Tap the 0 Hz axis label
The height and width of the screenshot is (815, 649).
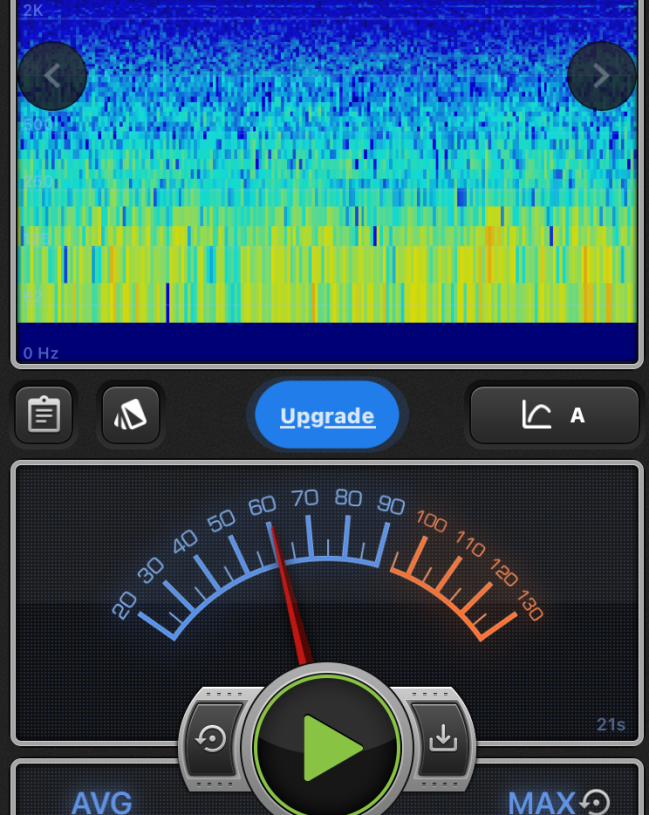[x=42, y=353]
